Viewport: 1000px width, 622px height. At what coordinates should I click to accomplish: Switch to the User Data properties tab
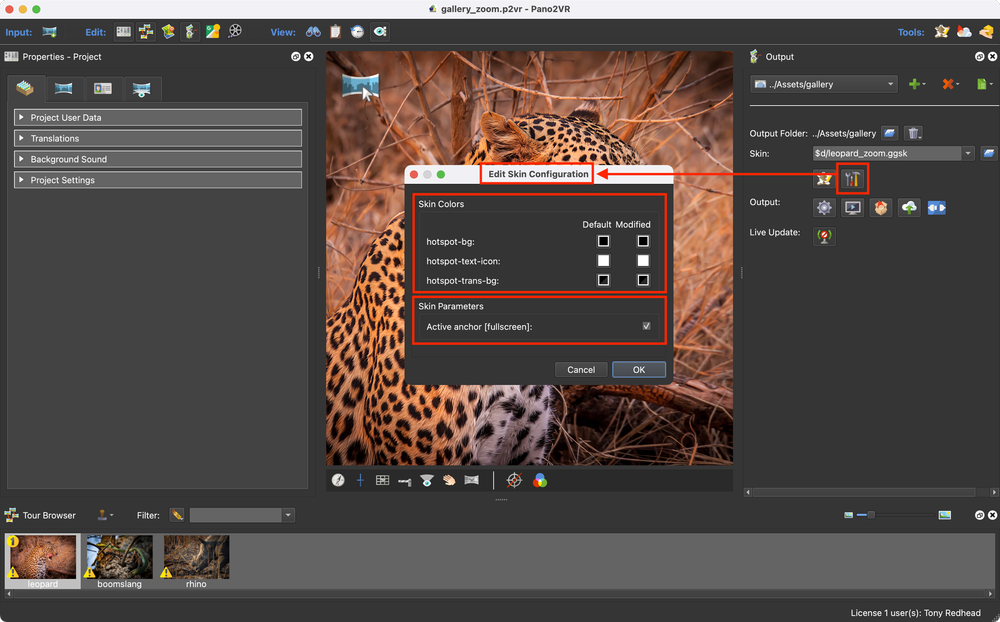[x=102, y=89]
